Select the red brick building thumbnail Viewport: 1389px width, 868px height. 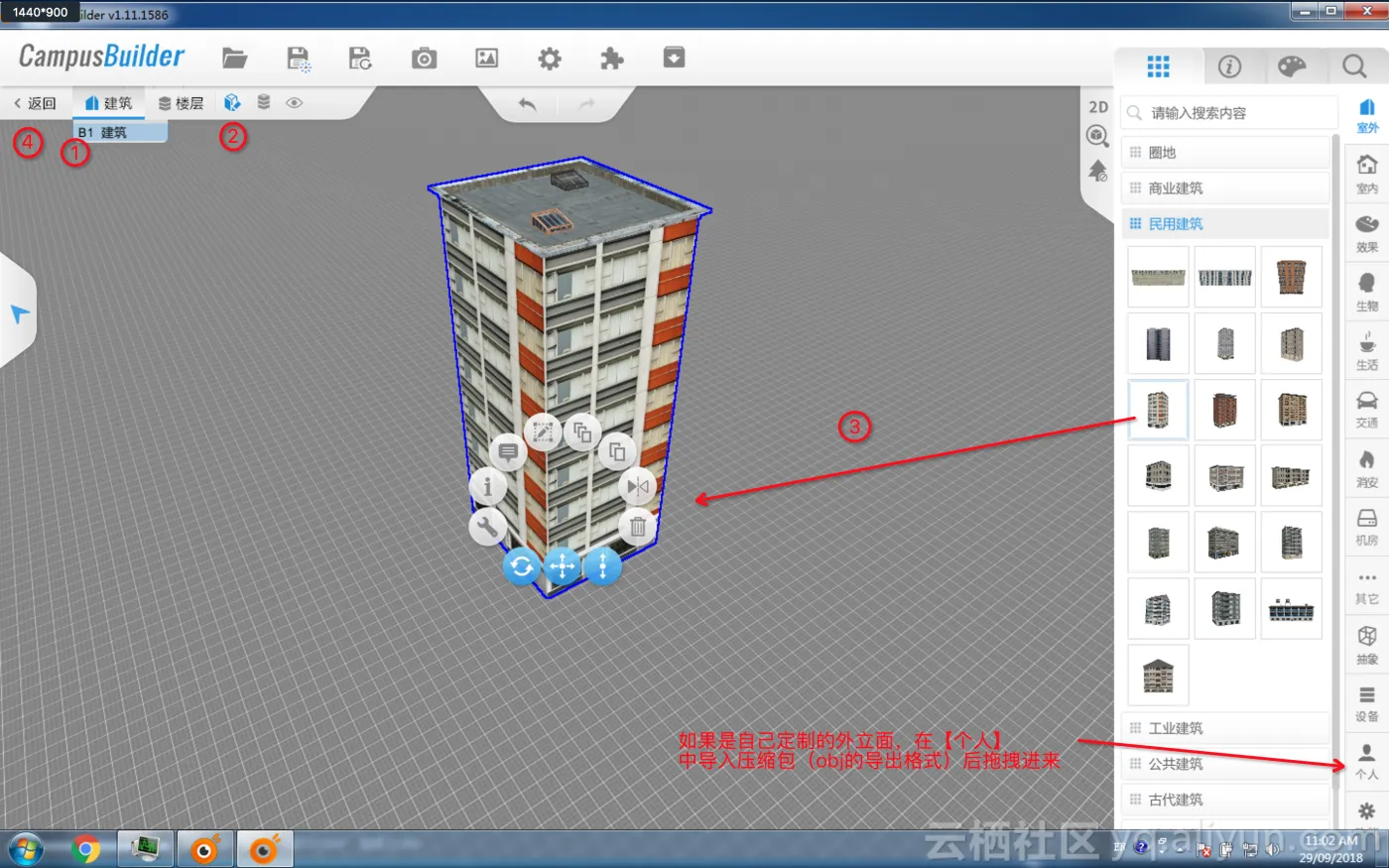(x=1225, y=410)
